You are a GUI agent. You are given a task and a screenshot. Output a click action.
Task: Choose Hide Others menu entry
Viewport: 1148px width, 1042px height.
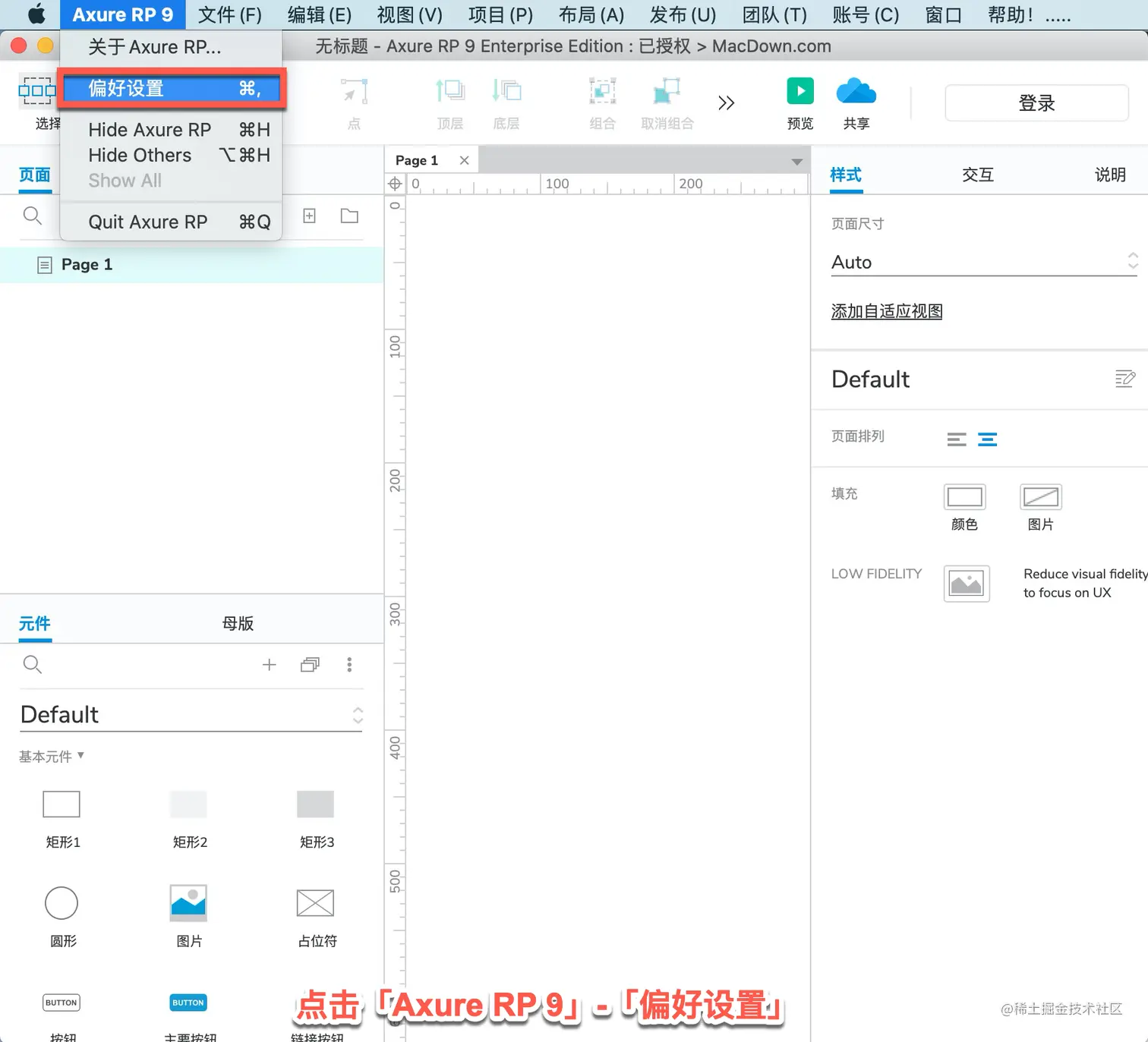coord(171,155)
